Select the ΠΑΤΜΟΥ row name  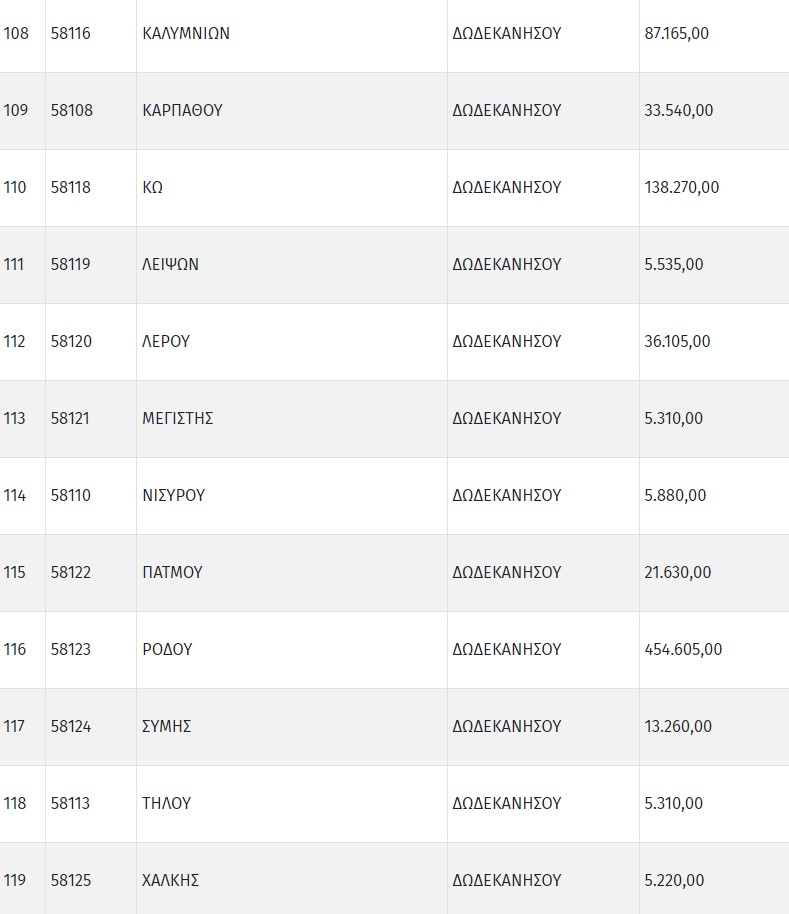[173, 572]
